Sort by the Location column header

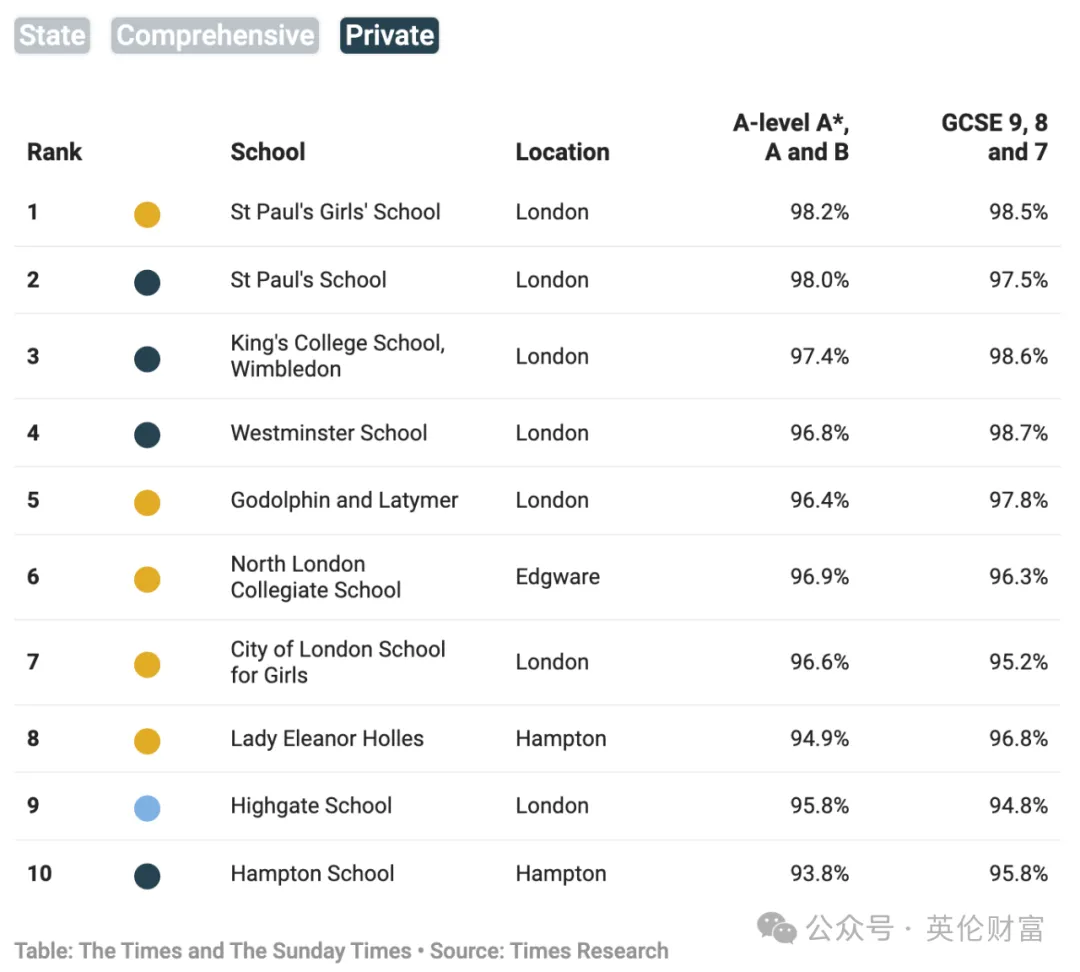pyautogui.click(x=563, y=152)
